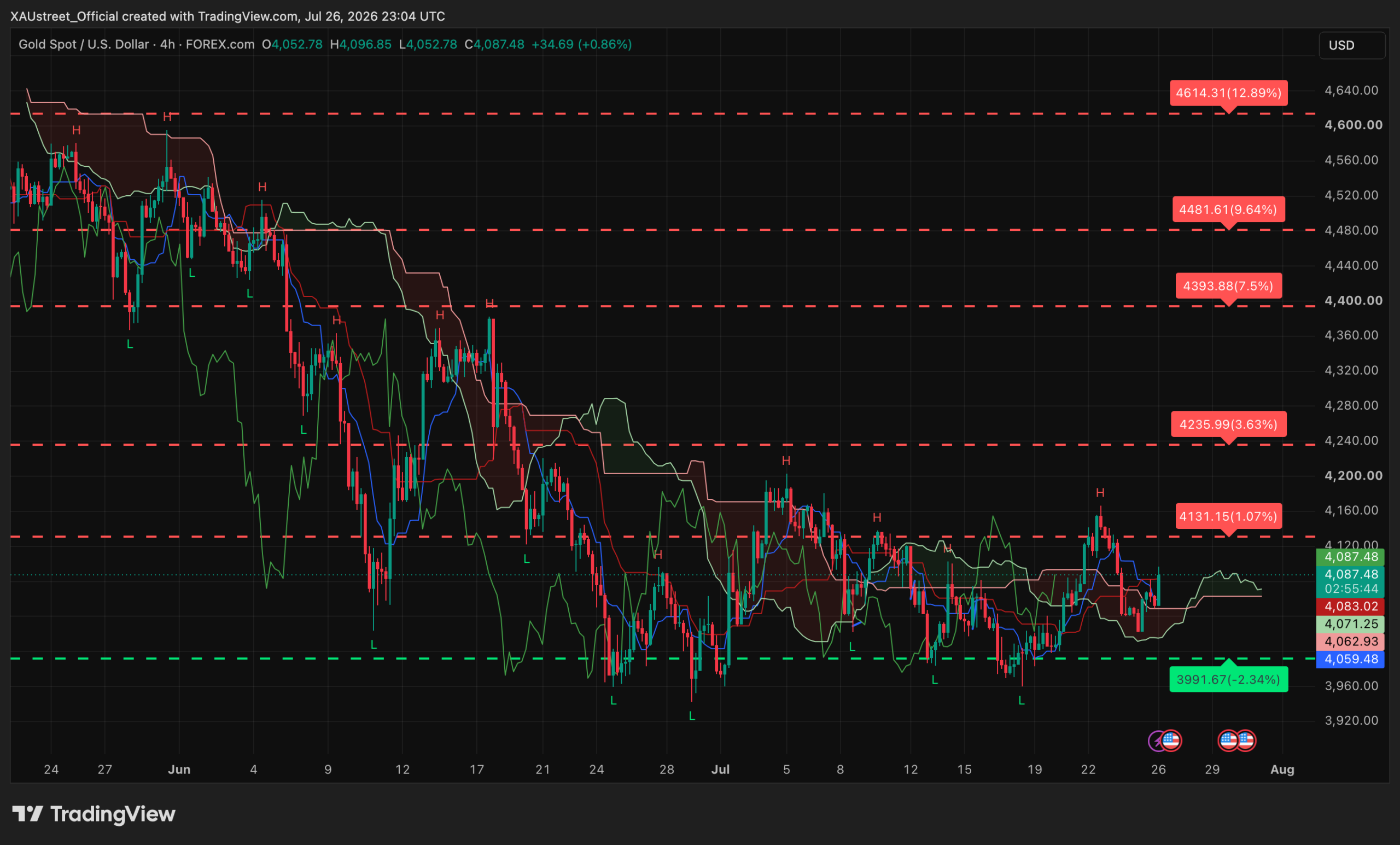Image resolution: width=1400 pixels, height=845 pixels.
Task: Open the USD currency selector
Action: pos(1352,45)
